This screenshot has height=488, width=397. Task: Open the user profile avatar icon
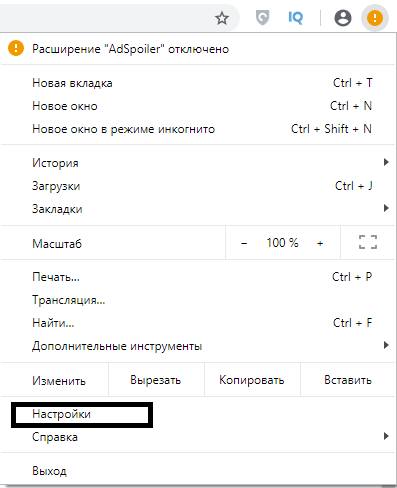tap(343, 17)
